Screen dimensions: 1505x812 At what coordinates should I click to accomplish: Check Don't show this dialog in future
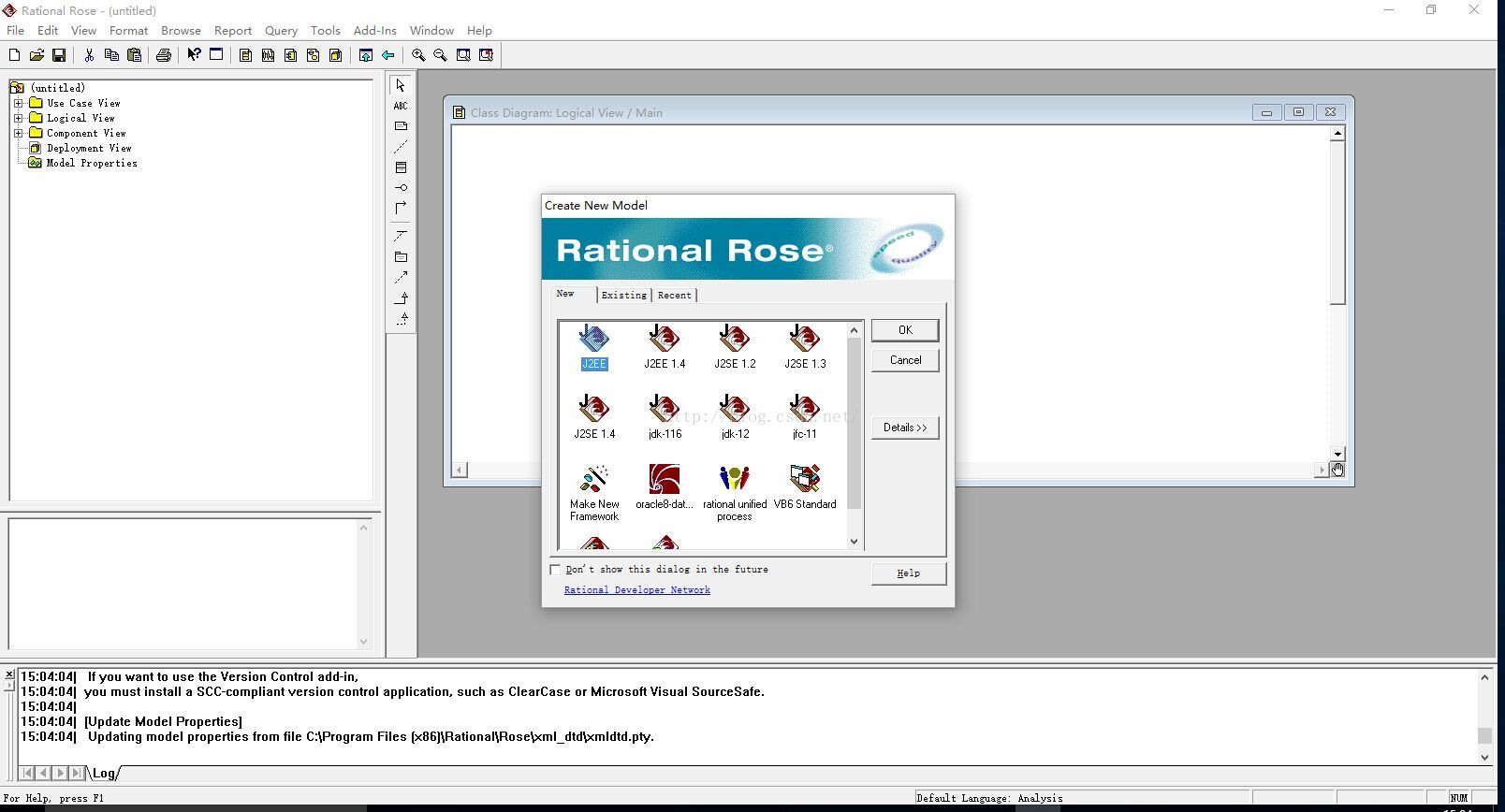(x=555, y=569)
